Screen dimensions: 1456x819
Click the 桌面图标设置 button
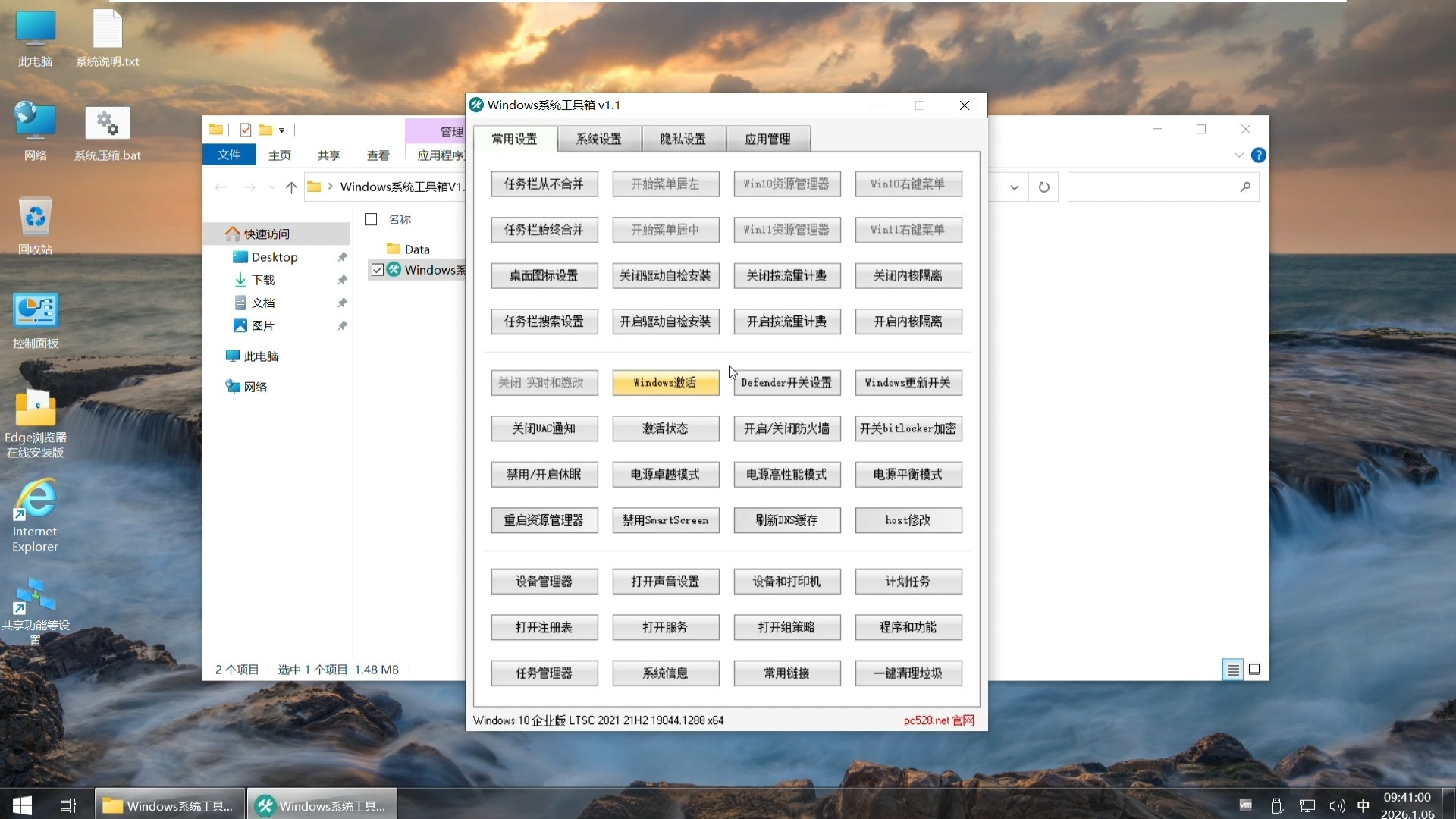click(544, 276)
